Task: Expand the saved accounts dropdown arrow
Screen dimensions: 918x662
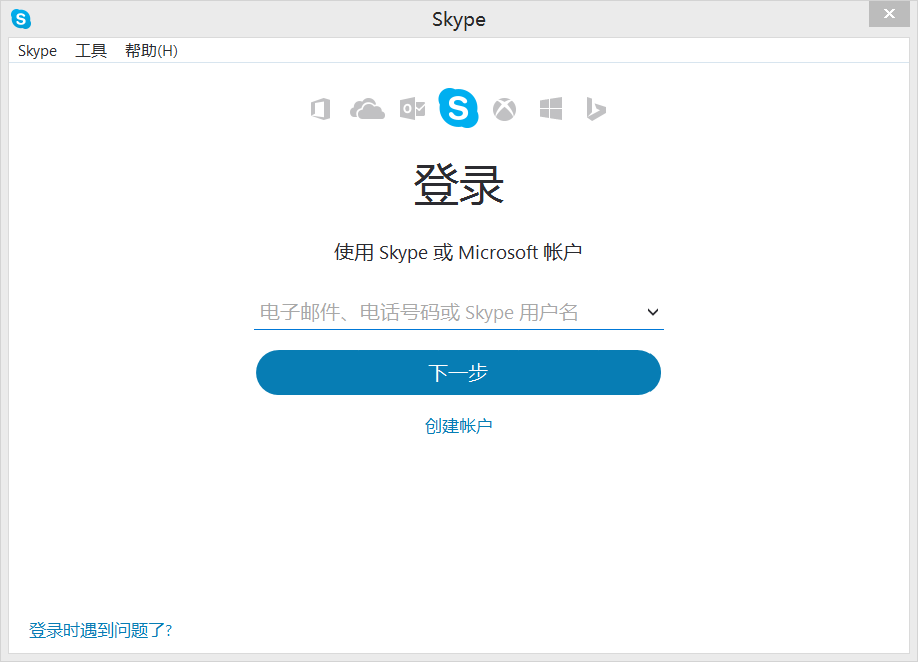Action: click(x=653, y=312)
